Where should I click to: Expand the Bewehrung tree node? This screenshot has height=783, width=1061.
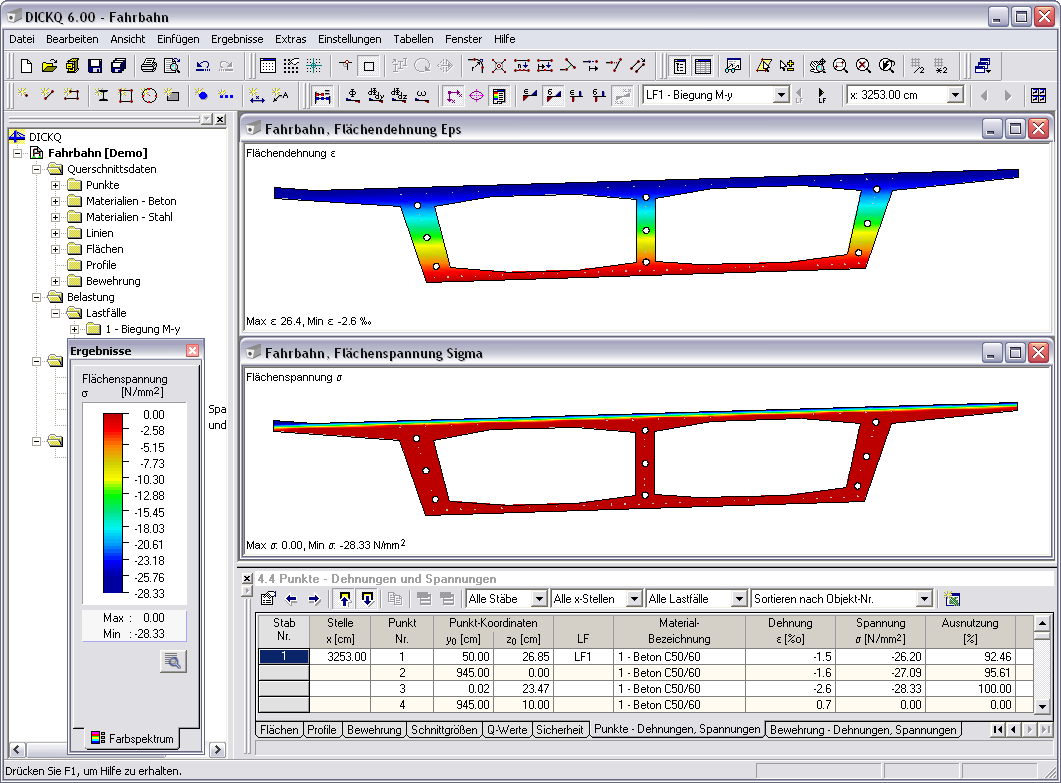(55, 281)
